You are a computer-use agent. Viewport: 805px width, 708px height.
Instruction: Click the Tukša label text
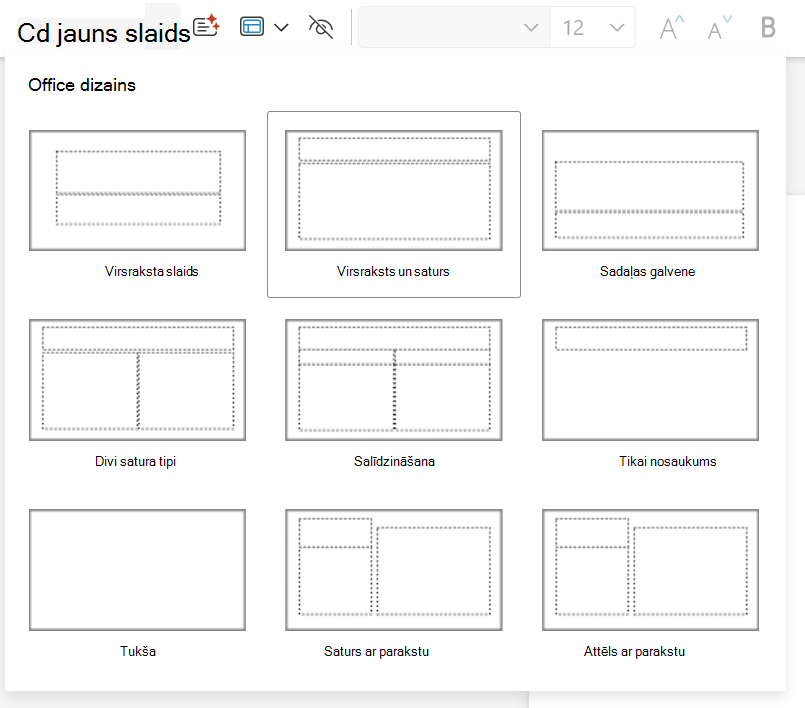[x=138, y=651]
